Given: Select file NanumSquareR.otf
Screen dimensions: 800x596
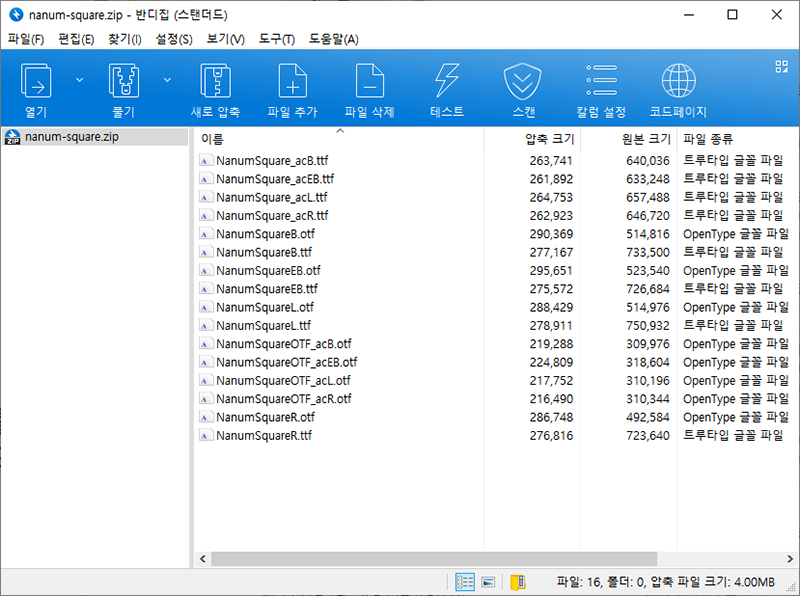Looking at the screenshot, I should [x=265, y=417].
